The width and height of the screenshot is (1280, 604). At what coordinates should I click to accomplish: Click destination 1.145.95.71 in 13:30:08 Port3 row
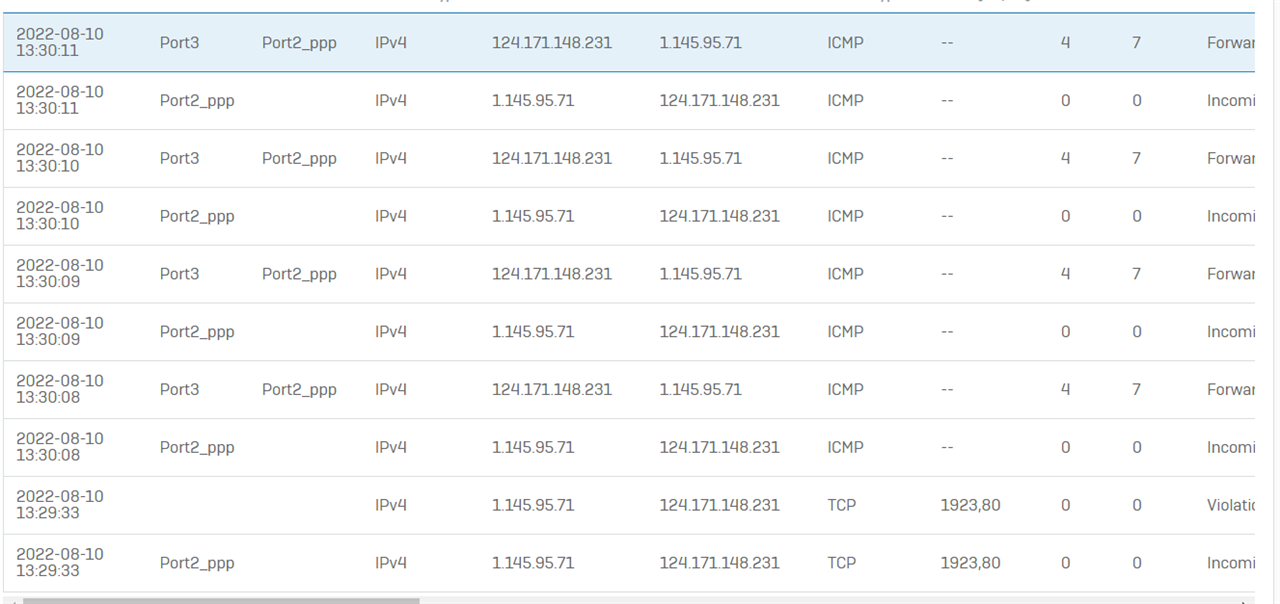tap(700, 389)
